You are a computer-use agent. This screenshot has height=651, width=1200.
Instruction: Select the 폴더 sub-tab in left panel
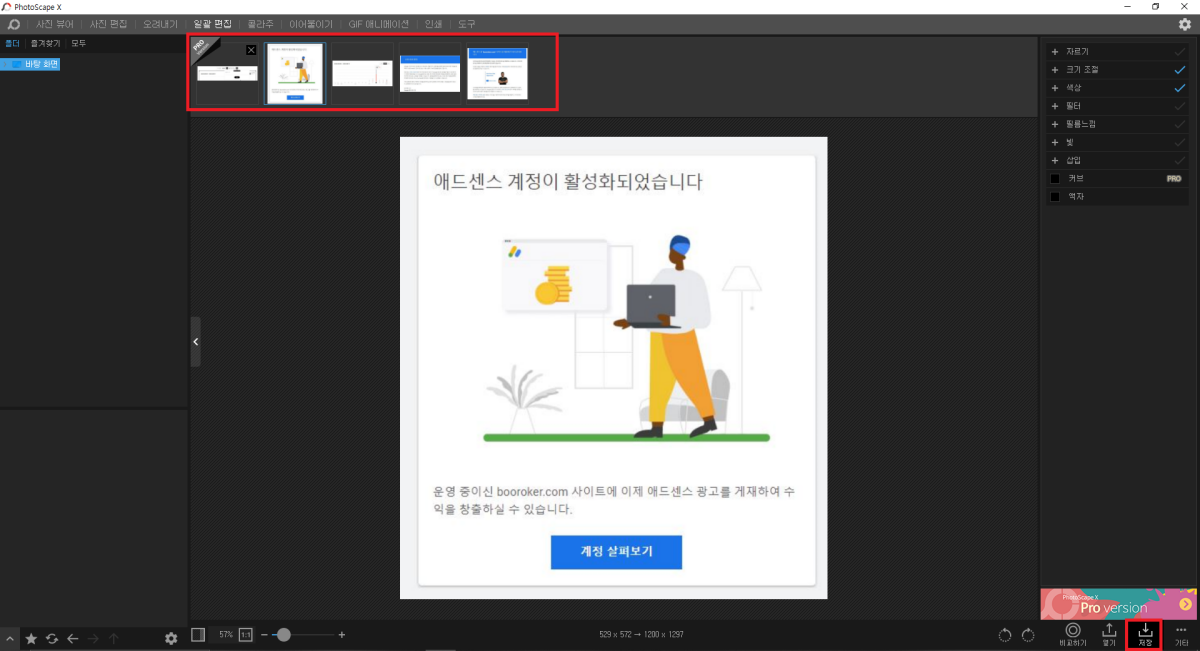click(12, 44)
